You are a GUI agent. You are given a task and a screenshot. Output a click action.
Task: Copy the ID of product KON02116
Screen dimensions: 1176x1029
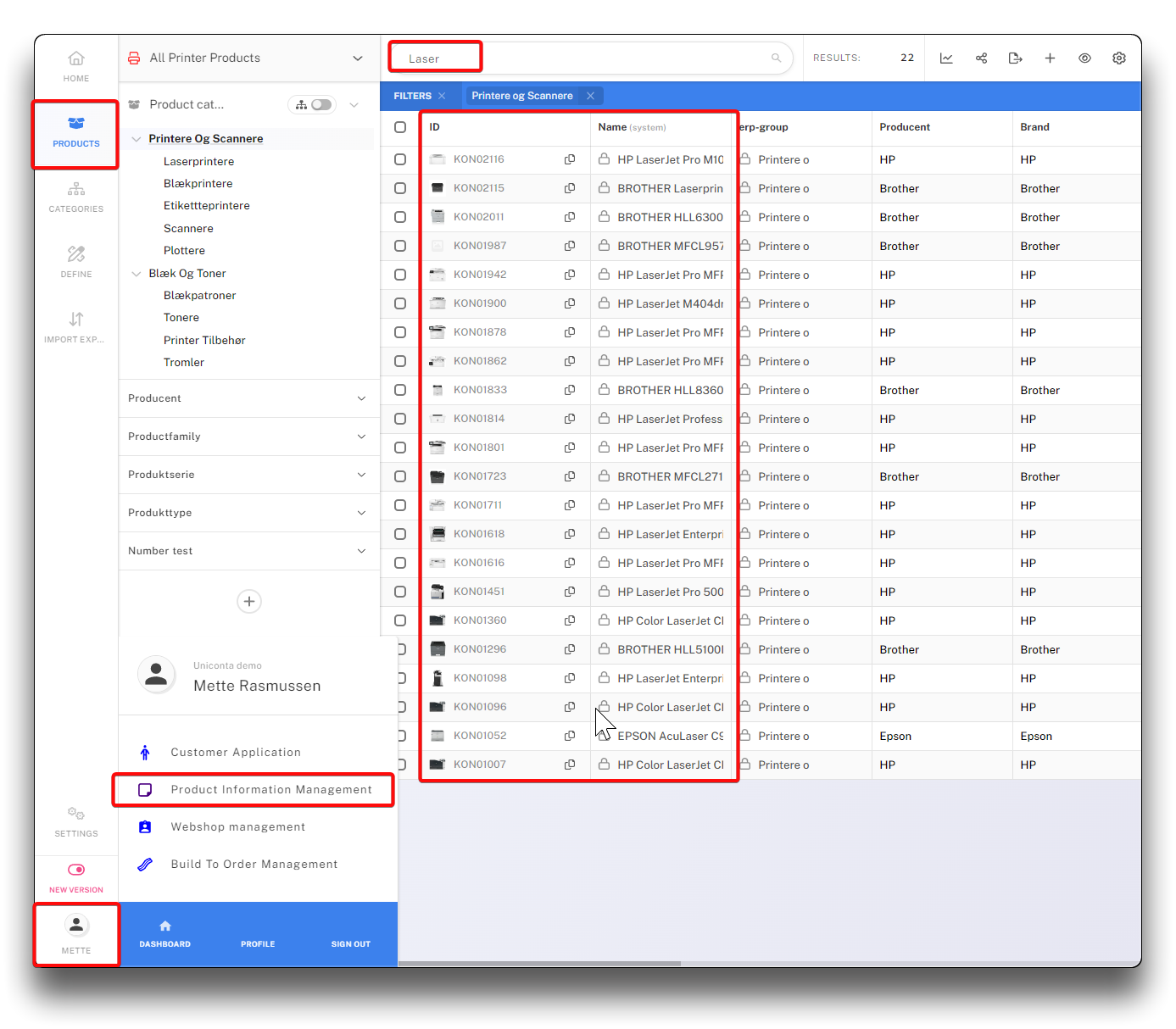(570, 159)
